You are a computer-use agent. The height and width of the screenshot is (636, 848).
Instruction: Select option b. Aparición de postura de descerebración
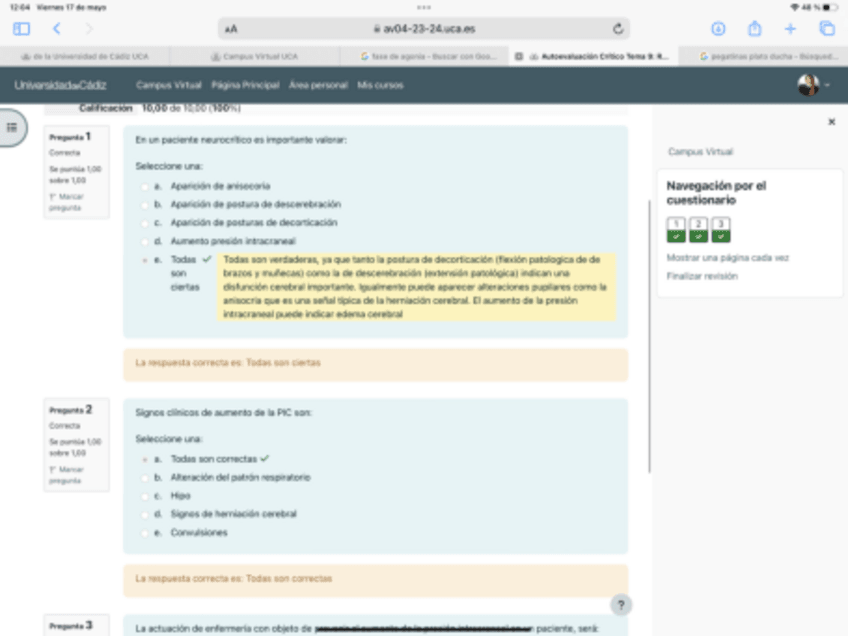tap(144, 205)
